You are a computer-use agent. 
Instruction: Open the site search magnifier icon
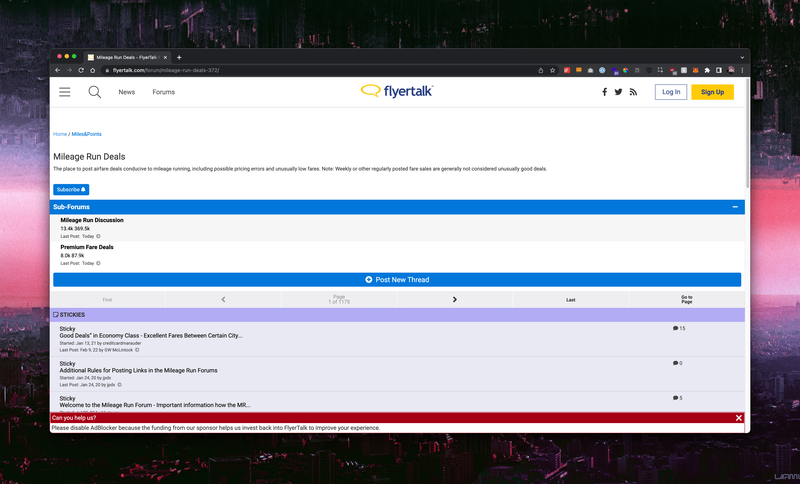(94, 92)
